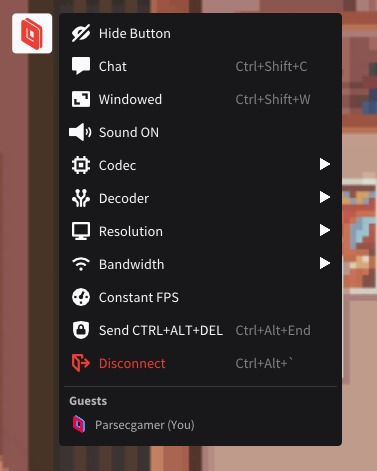Click the Codec chip icon
Screen dimensions: 377x471
point(81,165)
